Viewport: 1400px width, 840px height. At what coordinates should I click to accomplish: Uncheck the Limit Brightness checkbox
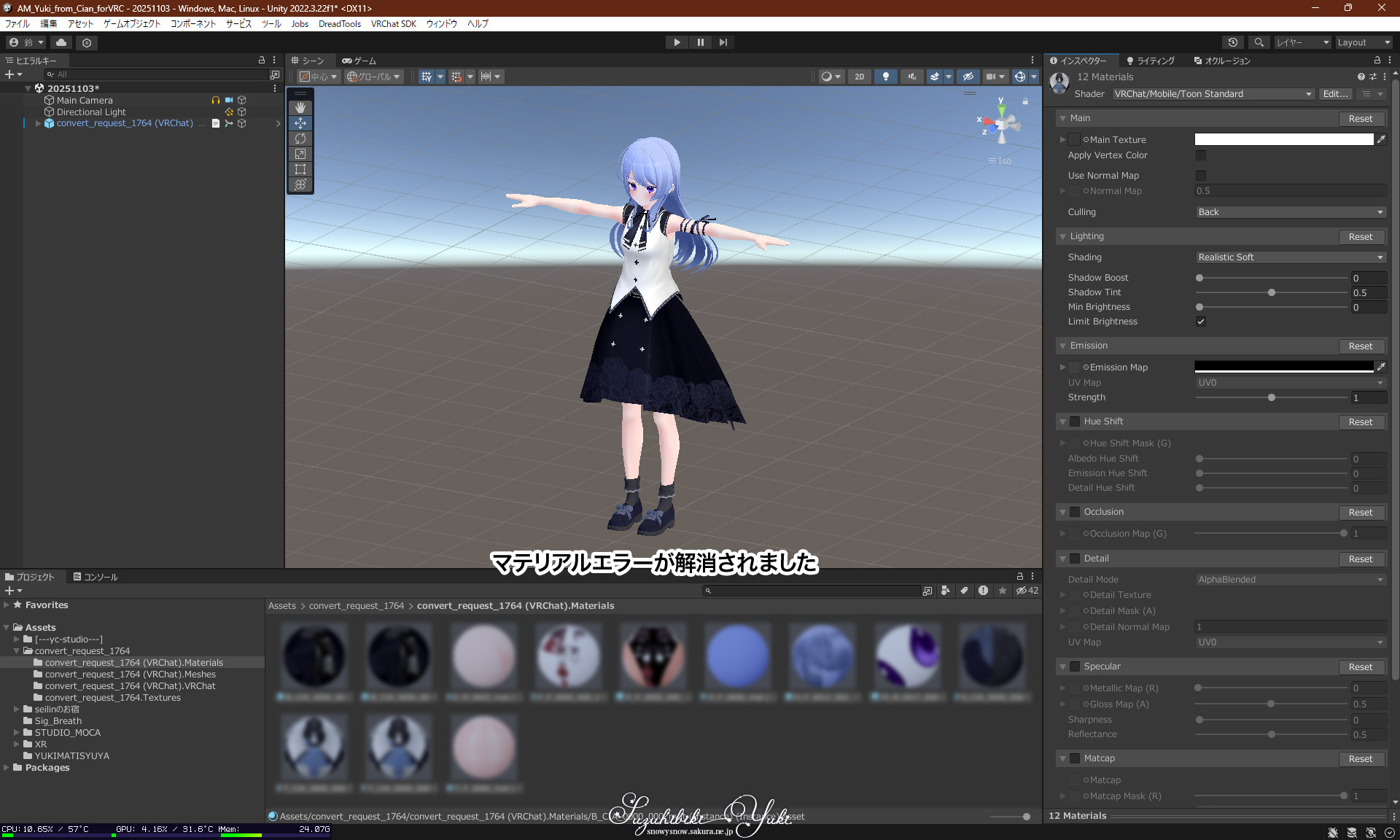[x=1201, y=322]
